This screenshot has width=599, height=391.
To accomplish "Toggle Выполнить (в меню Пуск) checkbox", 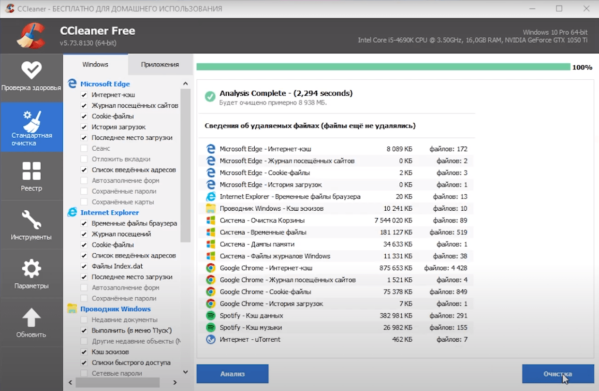I will point(84,330).
